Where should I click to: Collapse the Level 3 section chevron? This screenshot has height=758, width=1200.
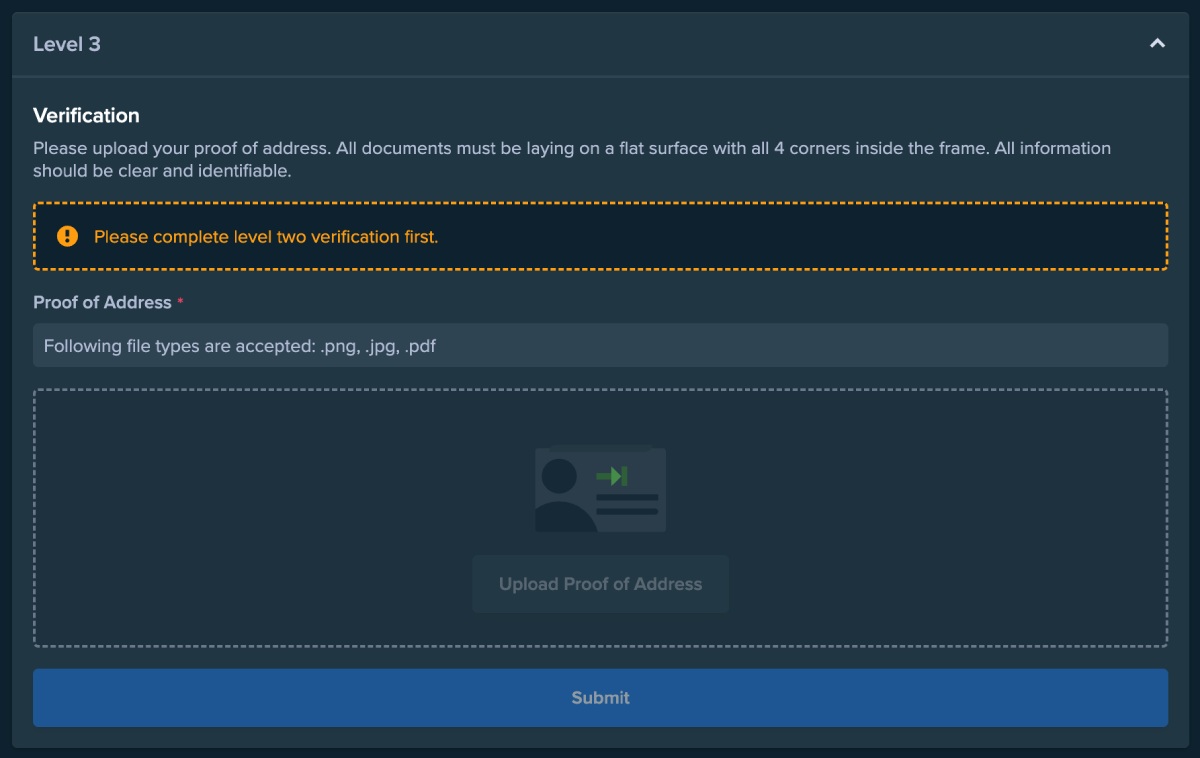click(x=1157, y=44)
